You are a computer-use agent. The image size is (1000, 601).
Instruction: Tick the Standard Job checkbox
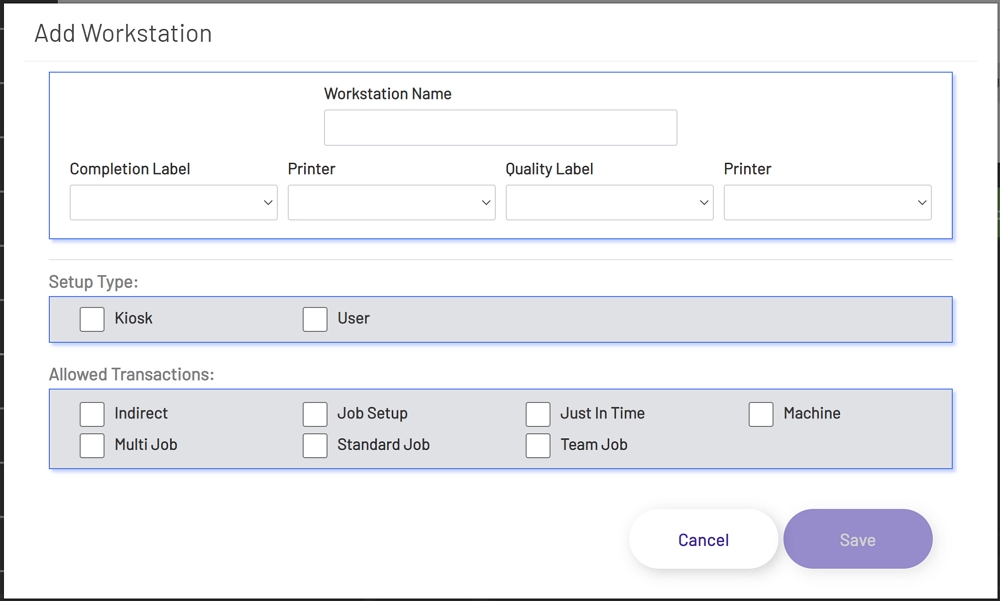click(x=315, y=445)
